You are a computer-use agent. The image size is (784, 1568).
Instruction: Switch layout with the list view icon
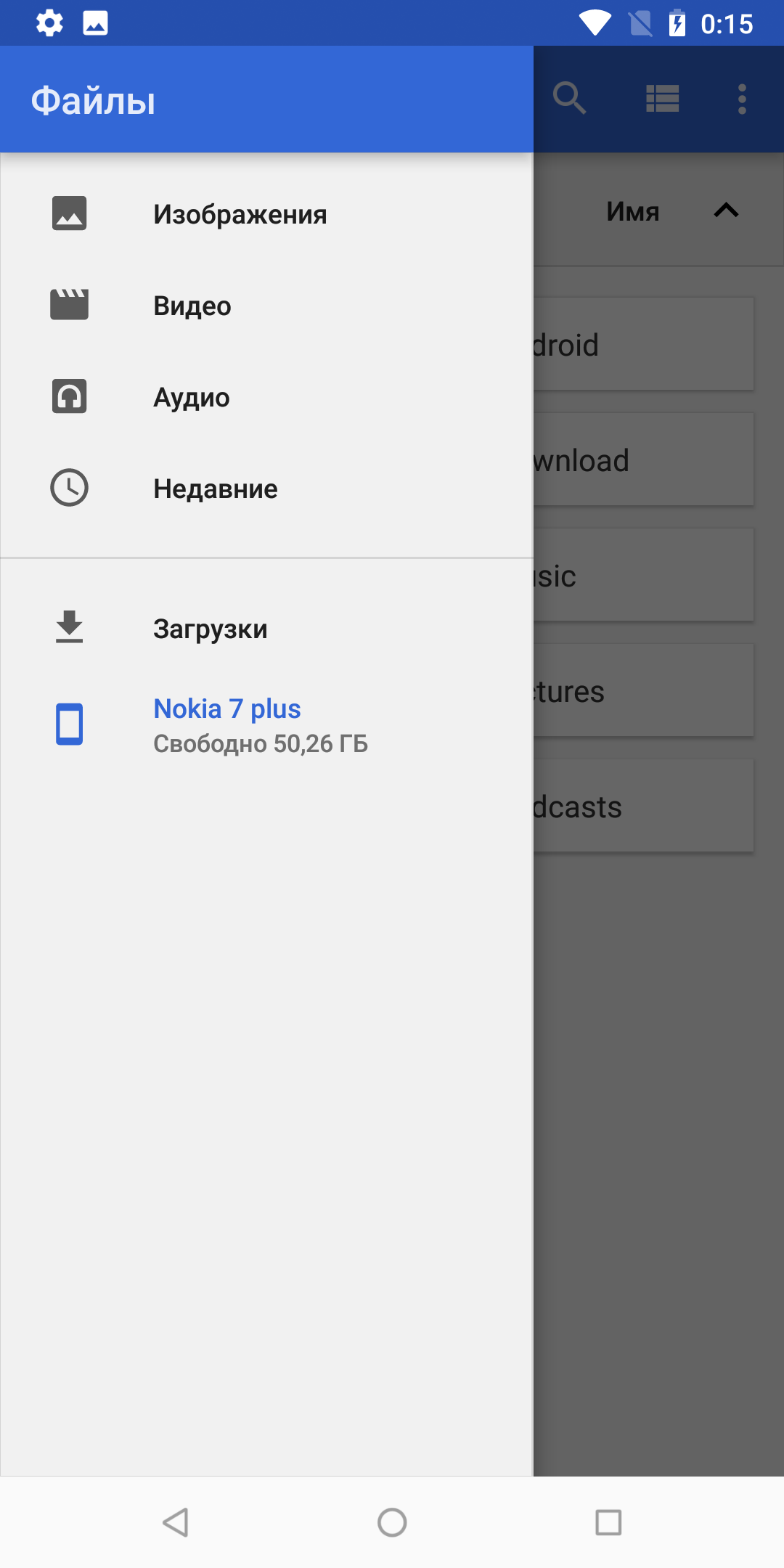[x=662, y=99]
